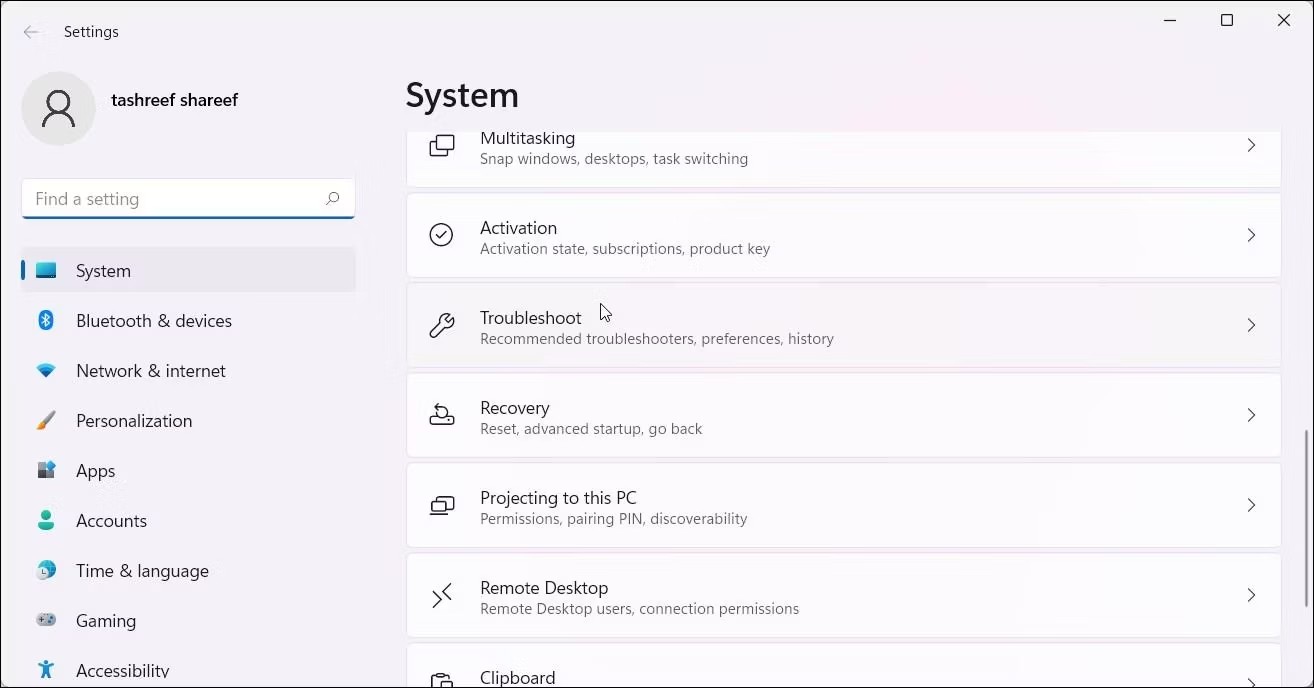Click the back arrow button

click(31, 31)
